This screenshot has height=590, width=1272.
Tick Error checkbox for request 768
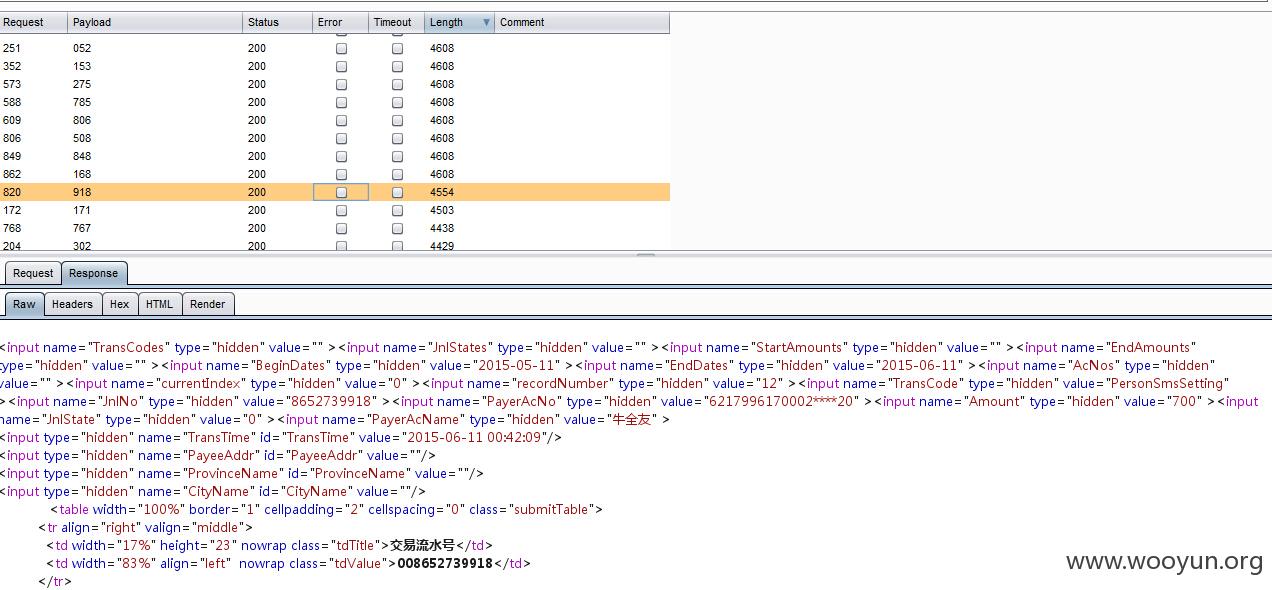341,228
